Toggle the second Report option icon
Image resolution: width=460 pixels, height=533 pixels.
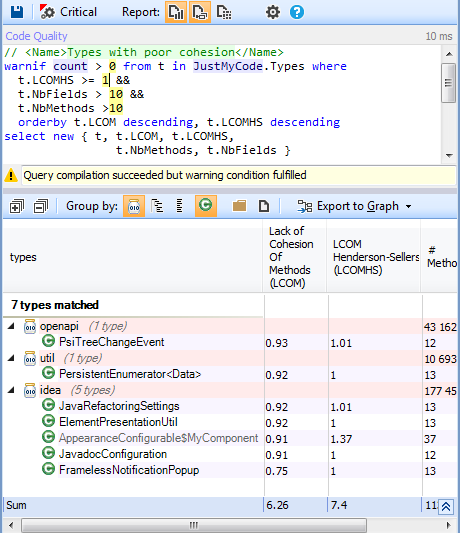200,12
